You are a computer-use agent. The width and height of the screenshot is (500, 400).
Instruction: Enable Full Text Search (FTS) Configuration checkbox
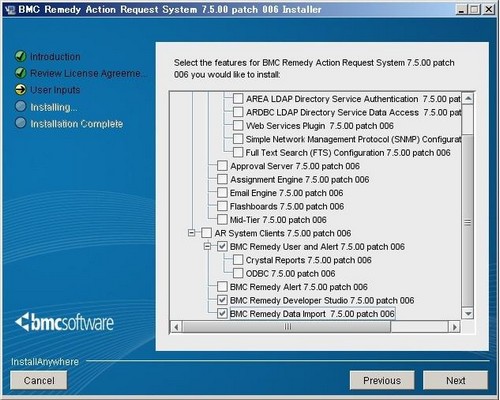click(238, 152)
